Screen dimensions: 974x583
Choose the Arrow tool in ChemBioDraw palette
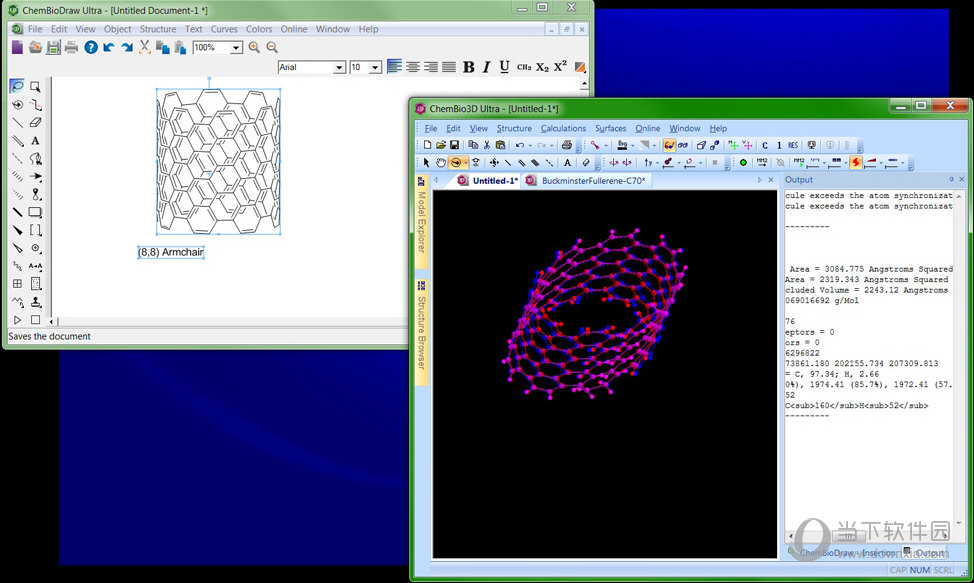35,176
